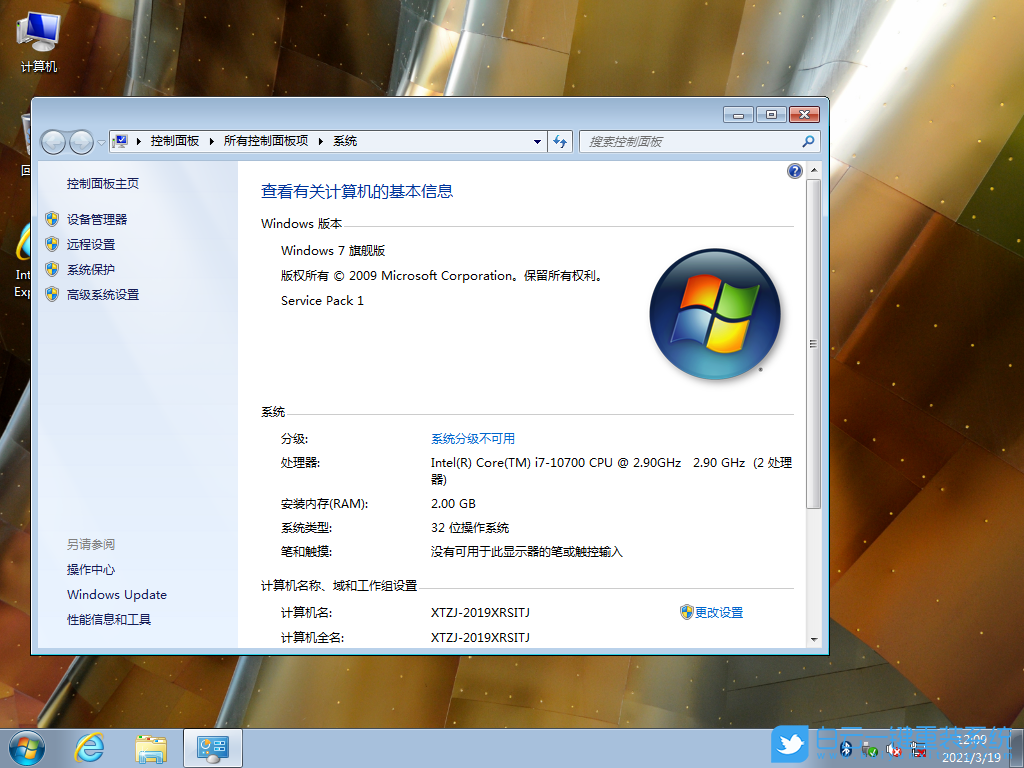Click the refresh button beside the address bar
This screenshot has width=1024, height=768.
pos(561,141)
